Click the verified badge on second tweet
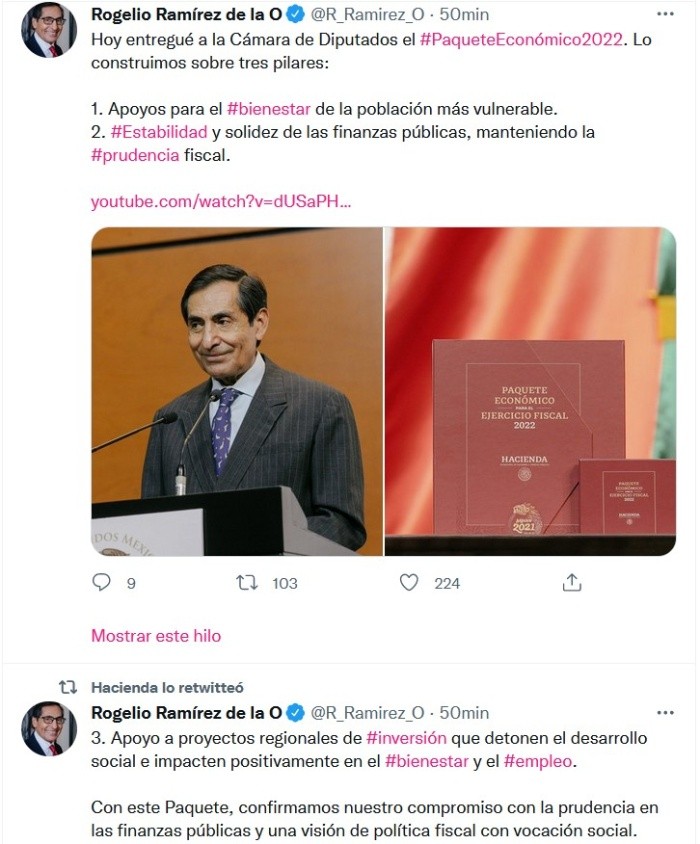Screen dimensions: 700x844 [295, 713]
